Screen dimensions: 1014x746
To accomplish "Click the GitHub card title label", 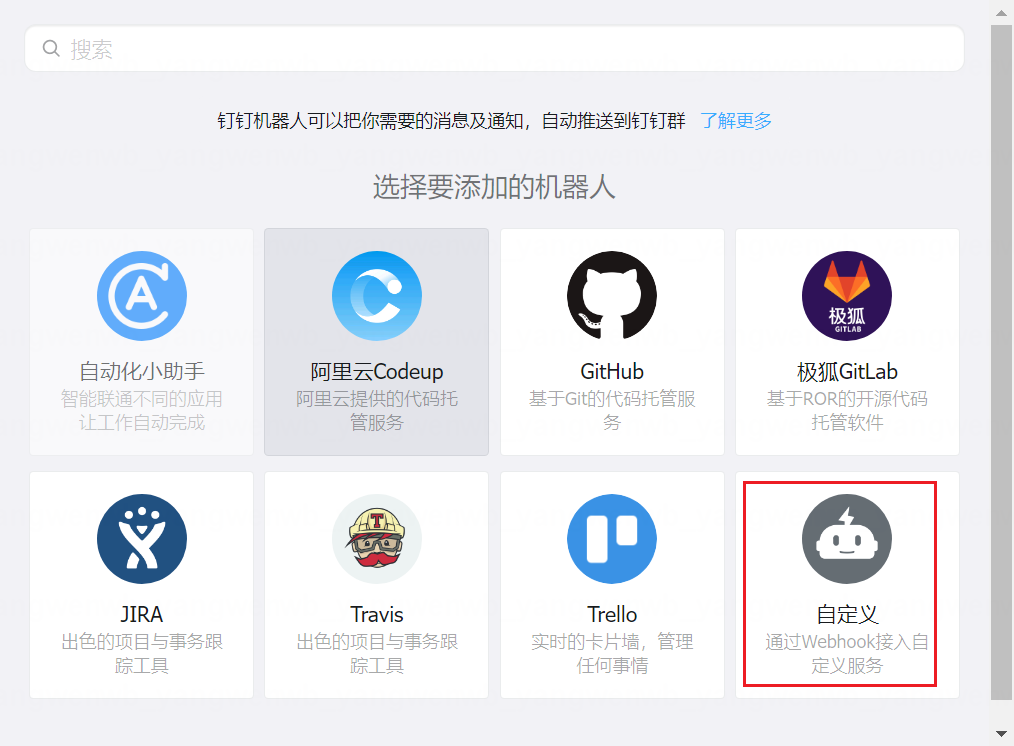I will tap(611, 372).
